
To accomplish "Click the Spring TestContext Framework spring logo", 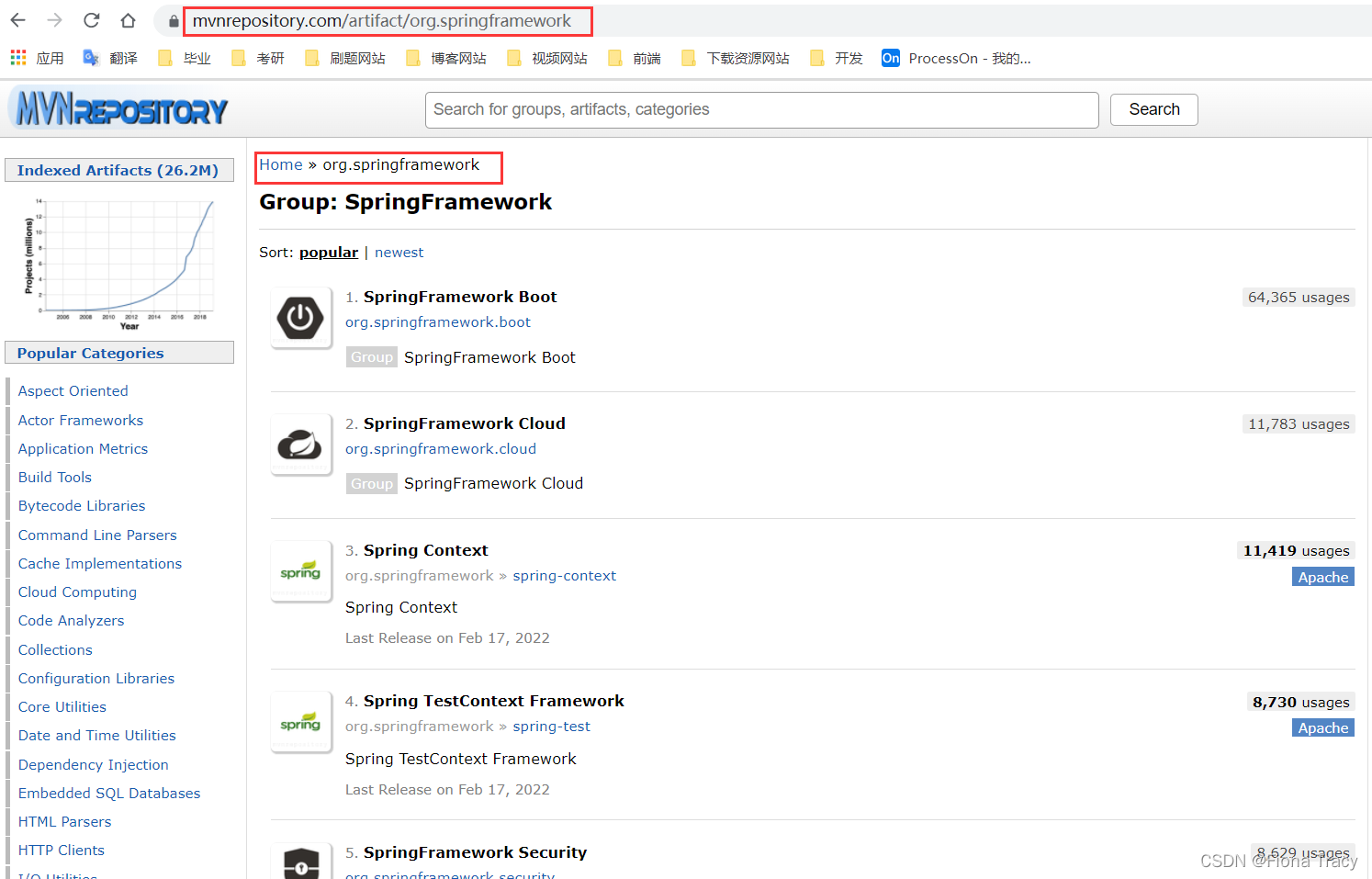I will coord(301,722).
